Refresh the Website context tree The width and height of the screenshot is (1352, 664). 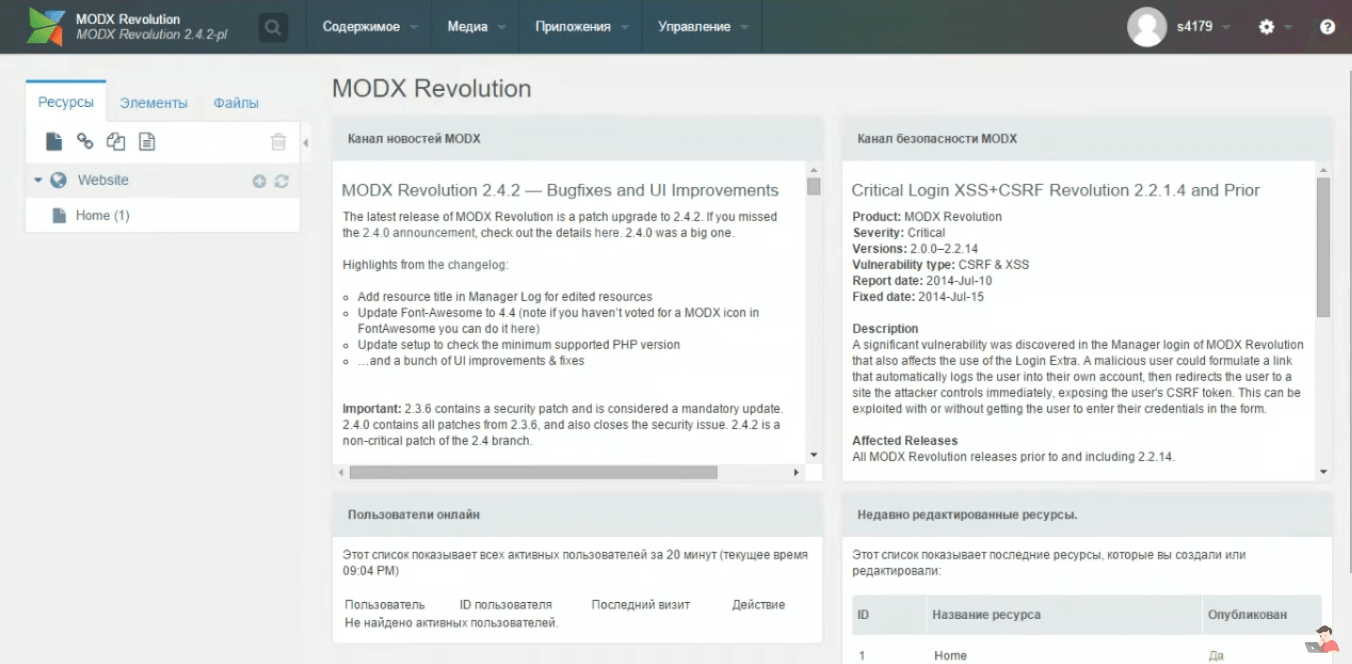[281, 181]
